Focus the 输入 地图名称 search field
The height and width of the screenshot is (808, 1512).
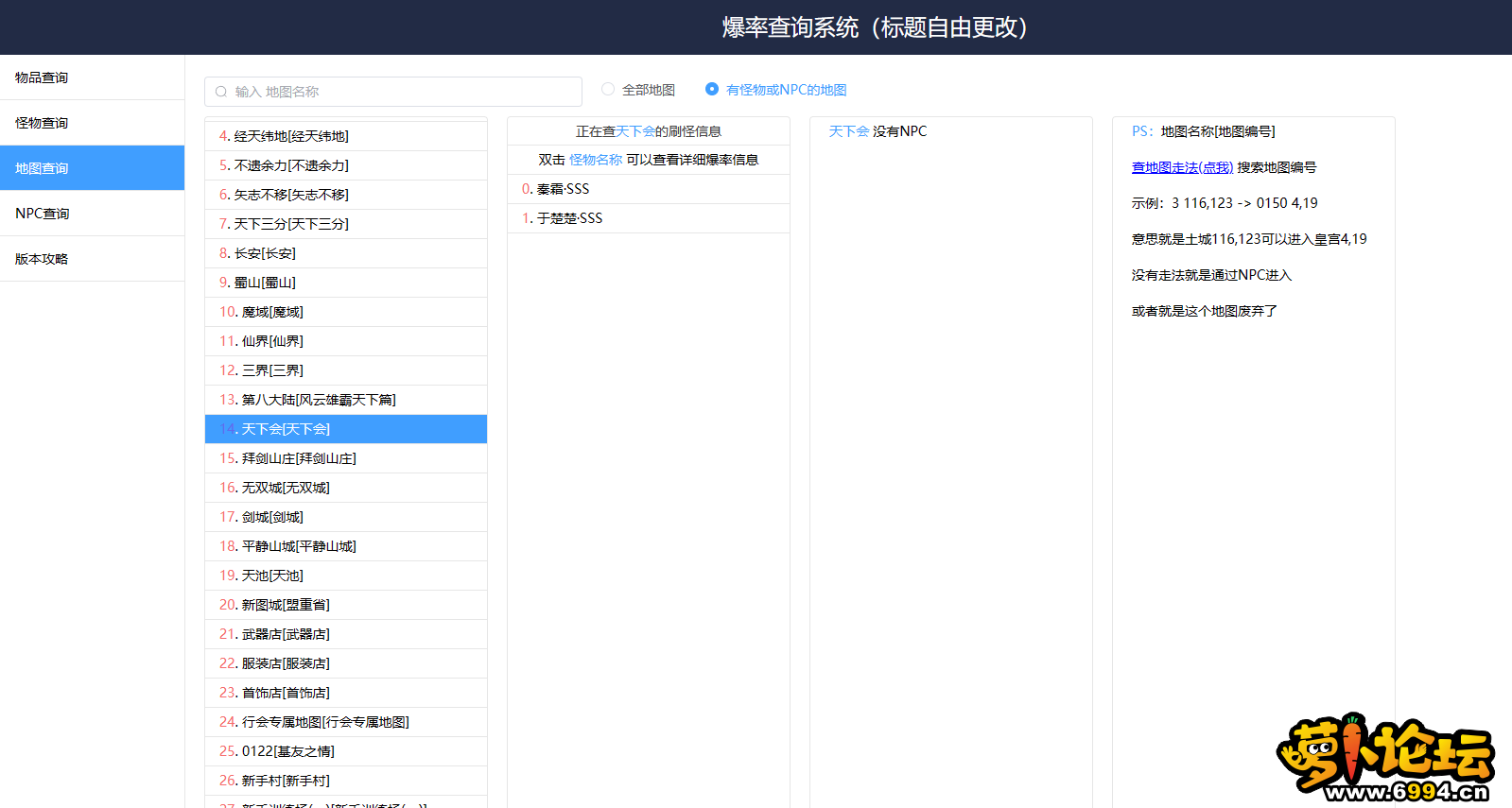pyautogui.click(x=393, y=92)
